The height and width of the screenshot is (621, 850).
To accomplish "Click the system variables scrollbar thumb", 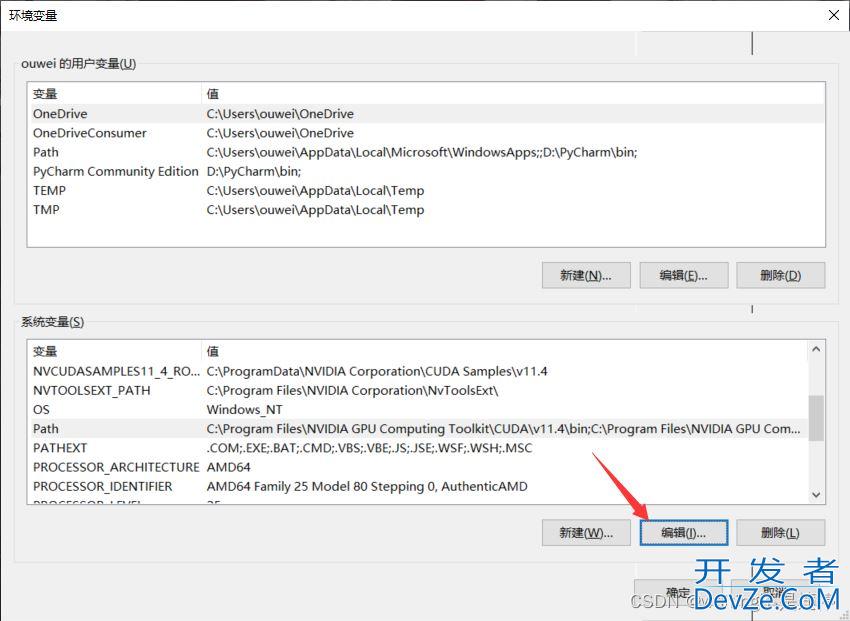I will [x=816, y=418].
